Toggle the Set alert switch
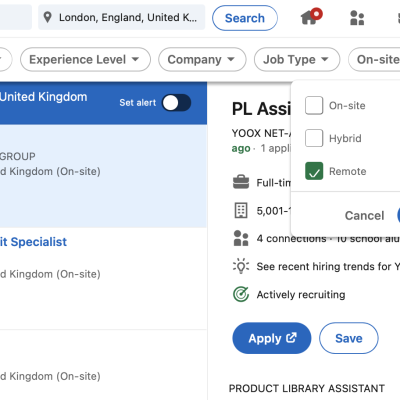Image resolution: width=400 pixels, height=400 pixels. (x=176, y=103)
